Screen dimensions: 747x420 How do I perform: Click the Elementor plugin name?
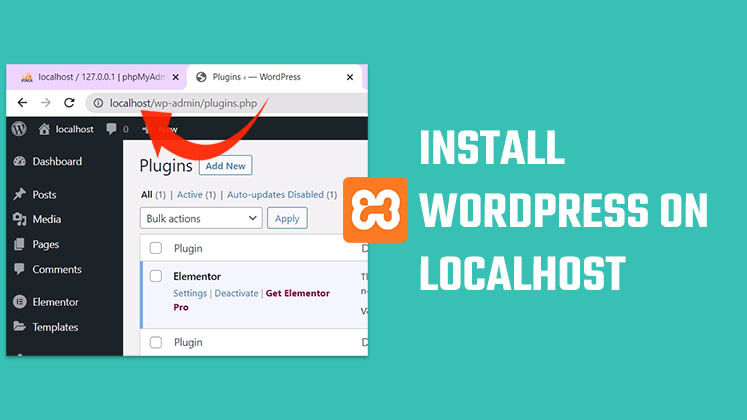click(x=197, y=276)
